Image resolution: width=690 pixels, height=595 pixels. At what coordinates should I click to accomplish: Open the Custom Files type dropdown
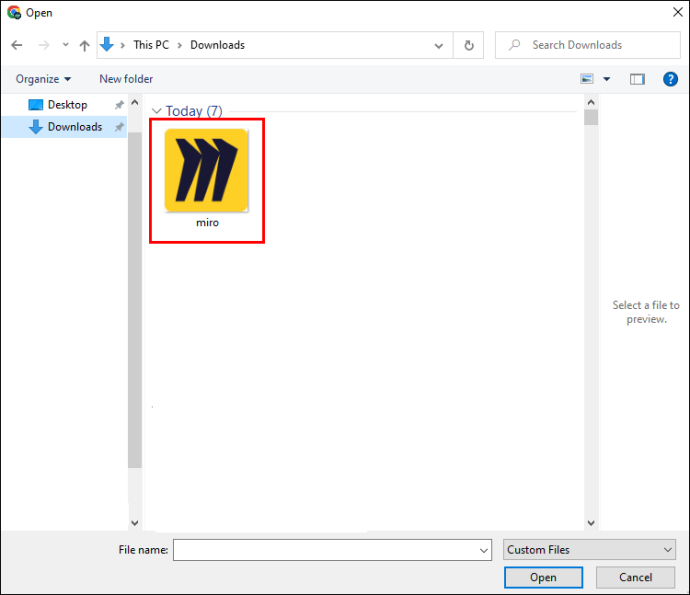click(x=589, y=550)
